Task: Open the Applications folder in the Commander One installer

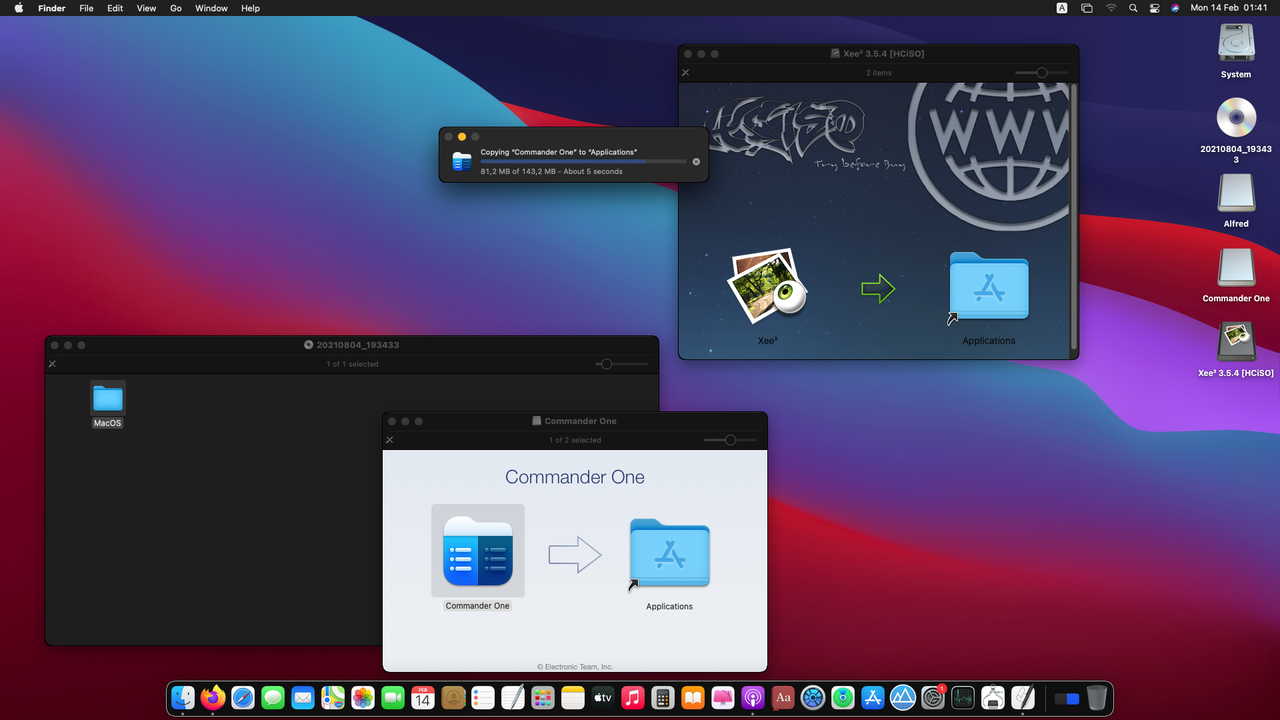Action: 668,554
